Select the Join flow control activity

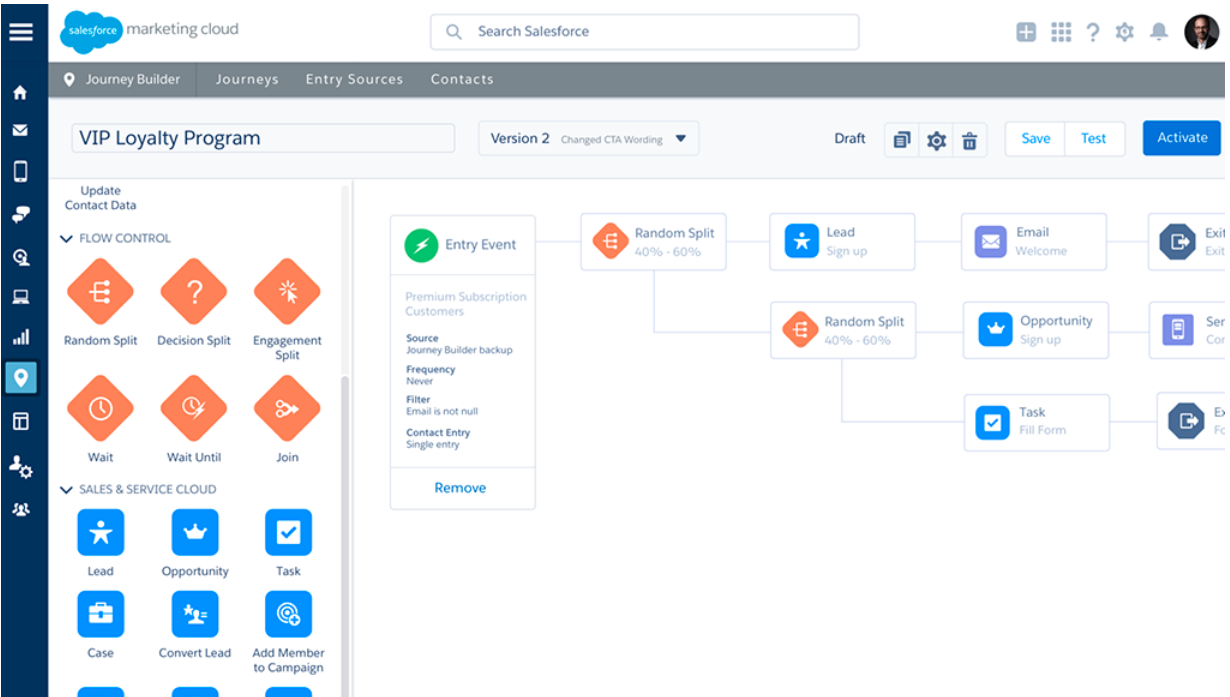click(x=287, y=408)
